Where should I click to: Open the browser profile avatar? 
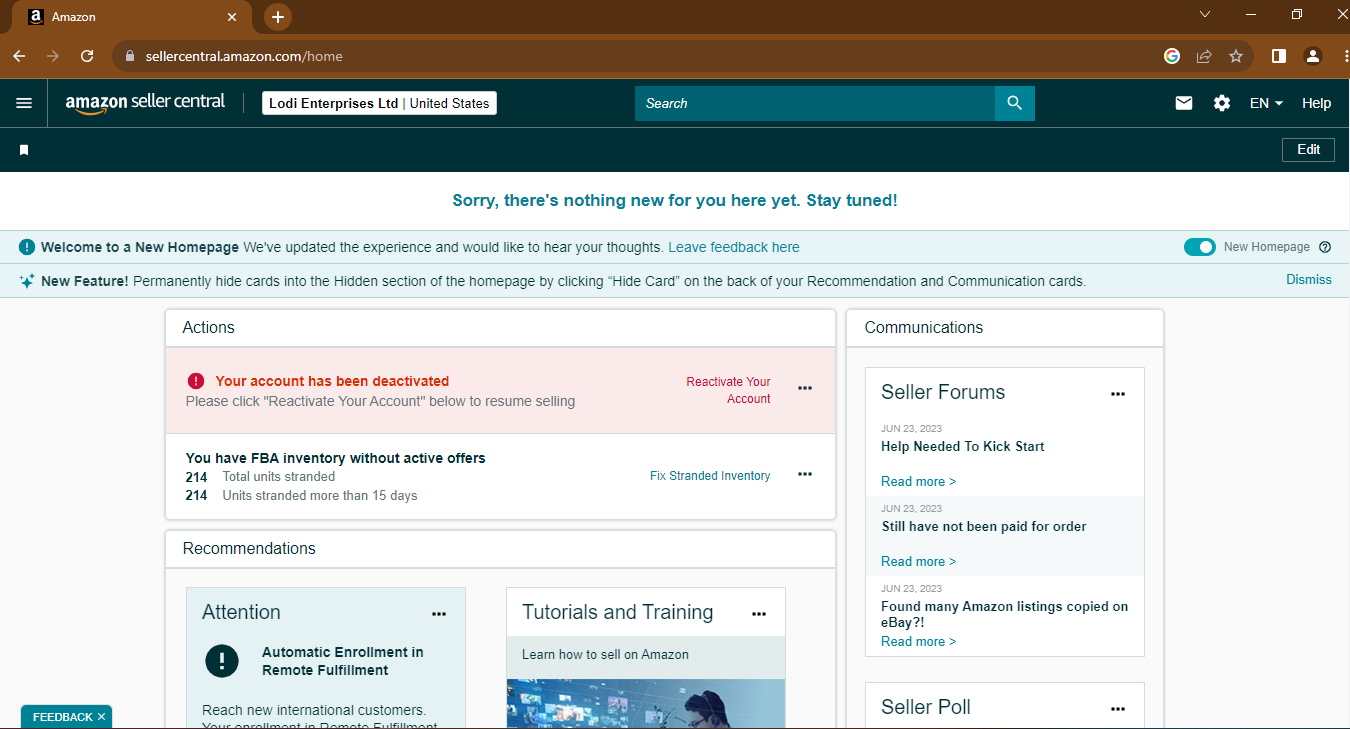[1313, 56]
